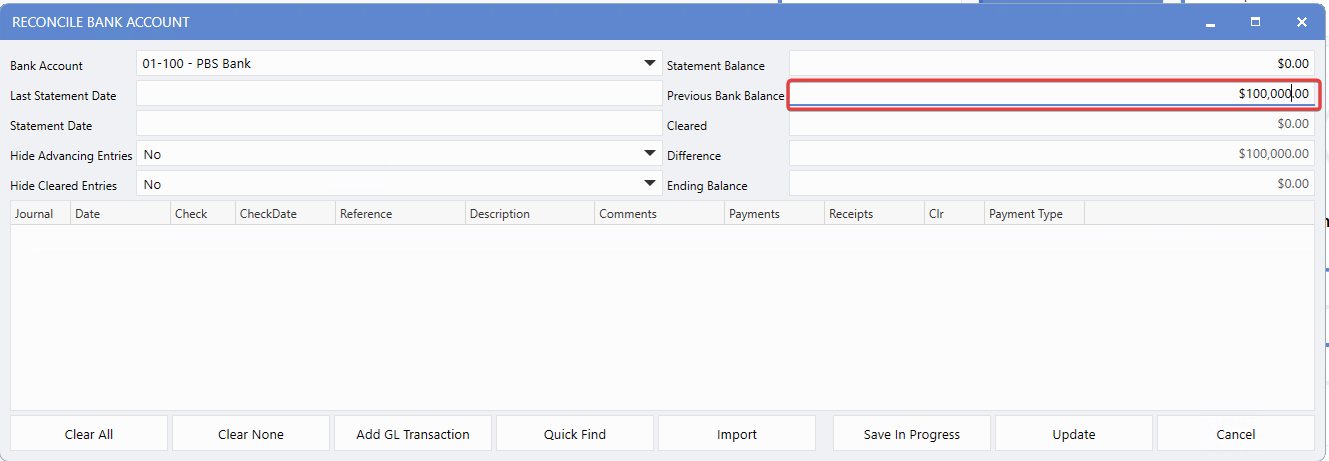Open the Bank Account dropdown
Viewport: 1329px width, 461px height.
(649, 64)
